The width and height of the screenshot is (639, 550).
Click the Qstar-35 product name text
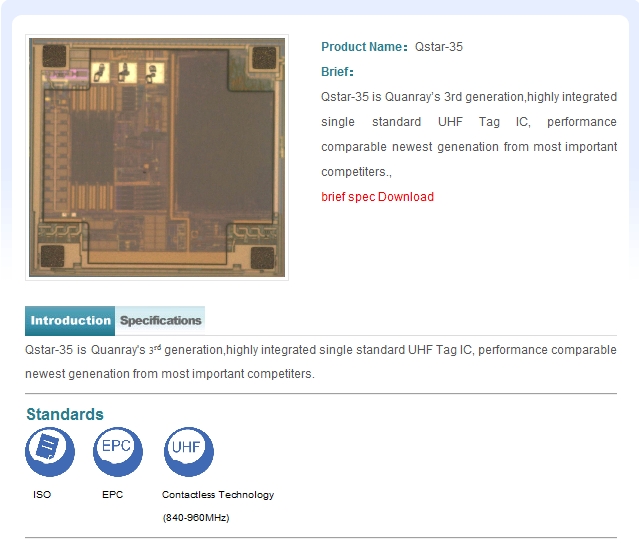click(x=439, y=47)
